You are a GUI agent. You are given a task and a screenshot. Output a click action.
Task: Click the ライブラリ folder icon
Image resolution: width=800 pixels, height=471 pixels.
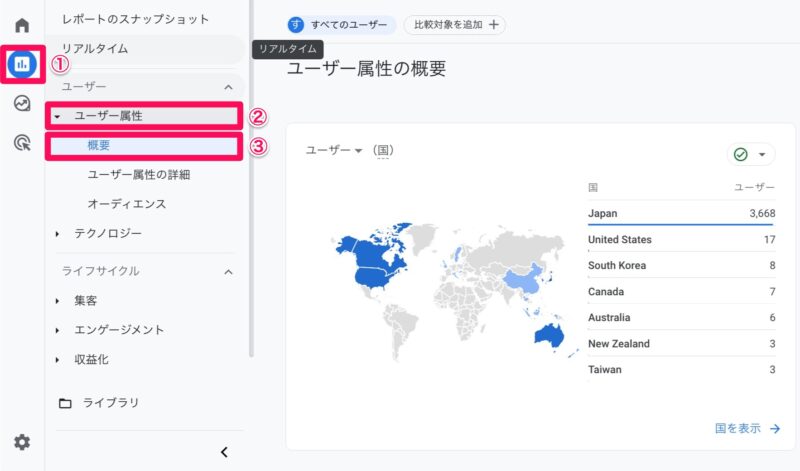[x=65, y=403]
